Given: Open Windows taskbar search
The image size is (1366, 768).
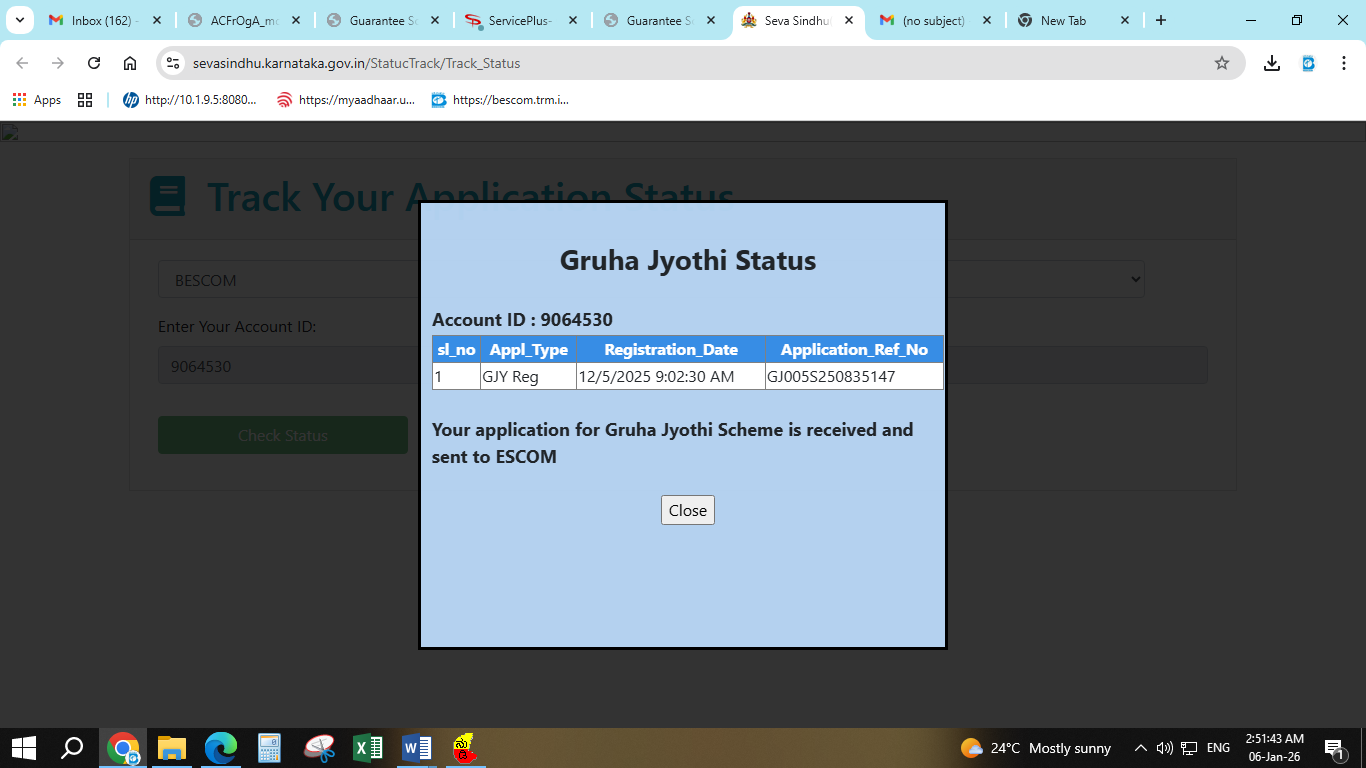Looking at the screenshot, I should pyautogui.click(x=72, y=748).
